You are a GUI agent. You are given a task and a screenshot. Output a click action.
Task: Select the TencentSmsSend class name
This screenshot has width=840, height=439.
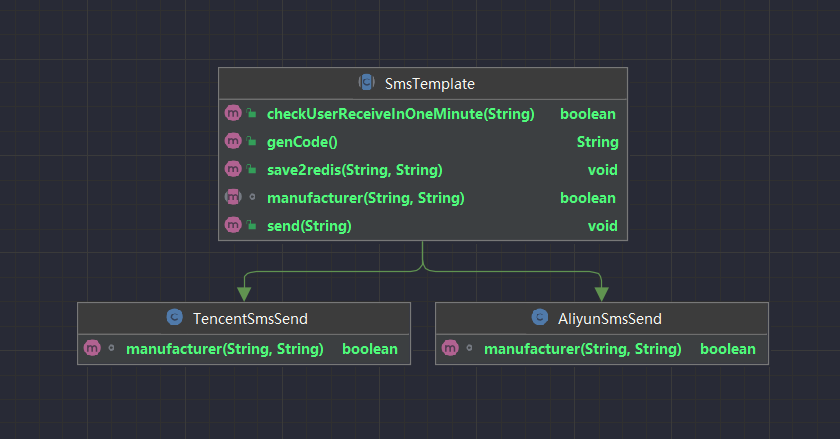[x=250, y=319]
